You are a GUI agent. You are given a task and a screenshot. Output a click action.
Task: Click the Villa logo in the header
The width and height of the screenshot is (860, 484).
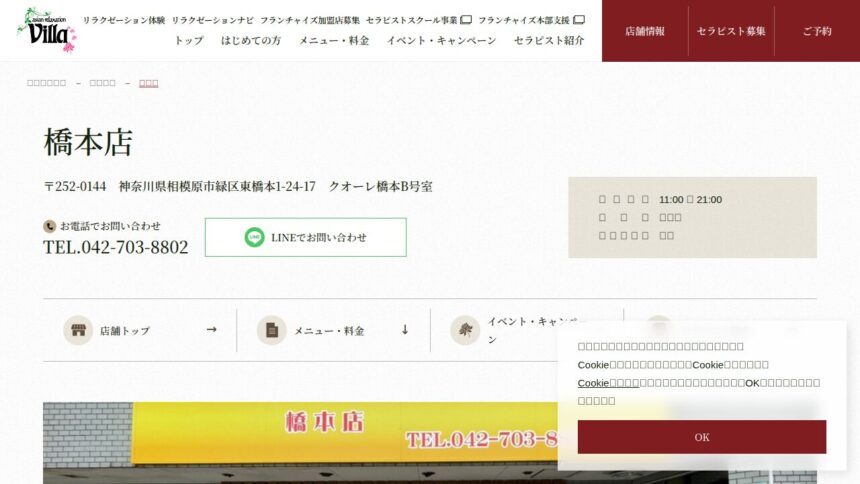point(46,29)
